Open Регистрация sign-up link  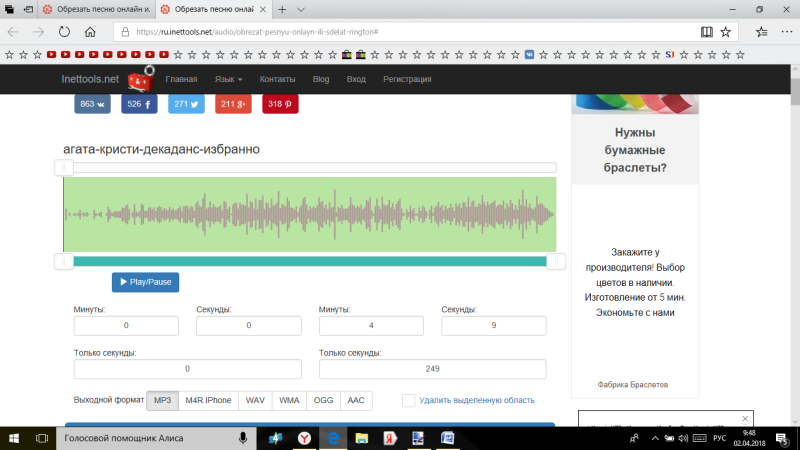pyautogui.click(x=407, y=79)
